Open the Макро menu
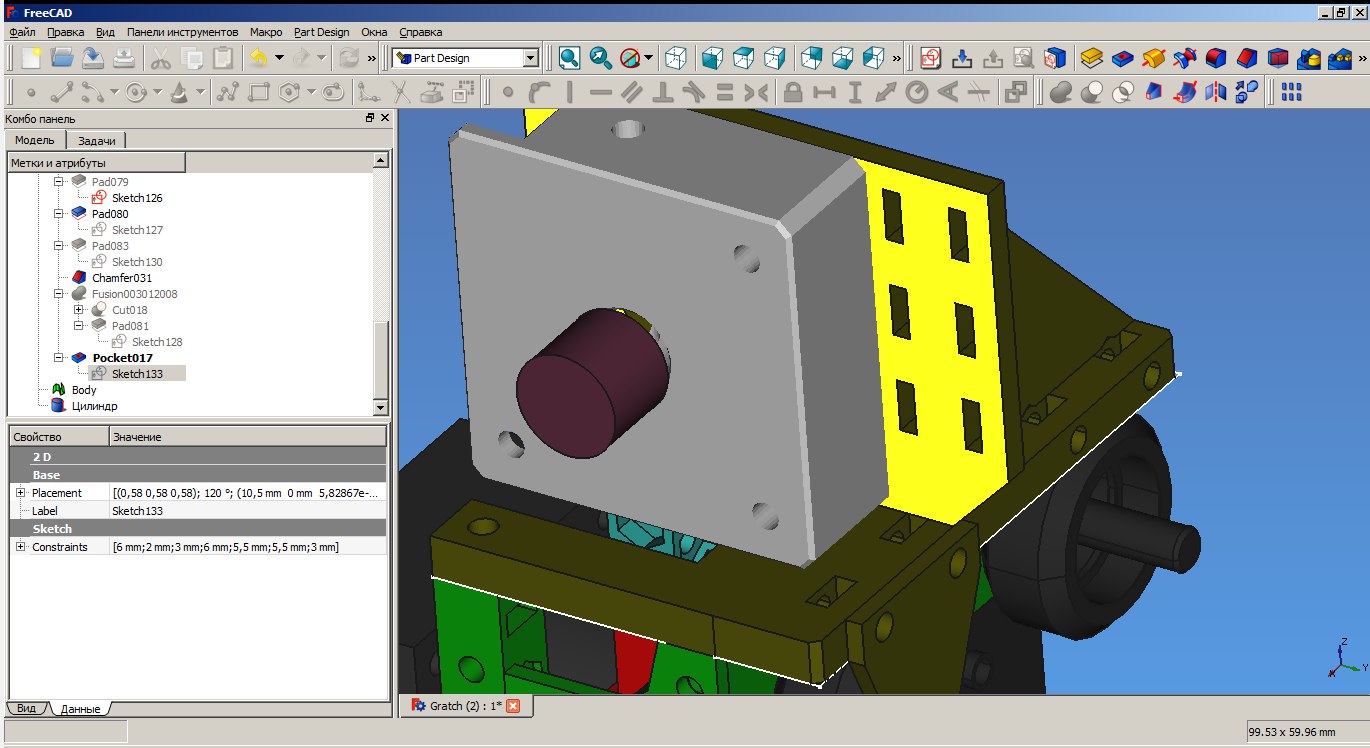Screen dimensions: 1370x748 (x=266, y=32)
